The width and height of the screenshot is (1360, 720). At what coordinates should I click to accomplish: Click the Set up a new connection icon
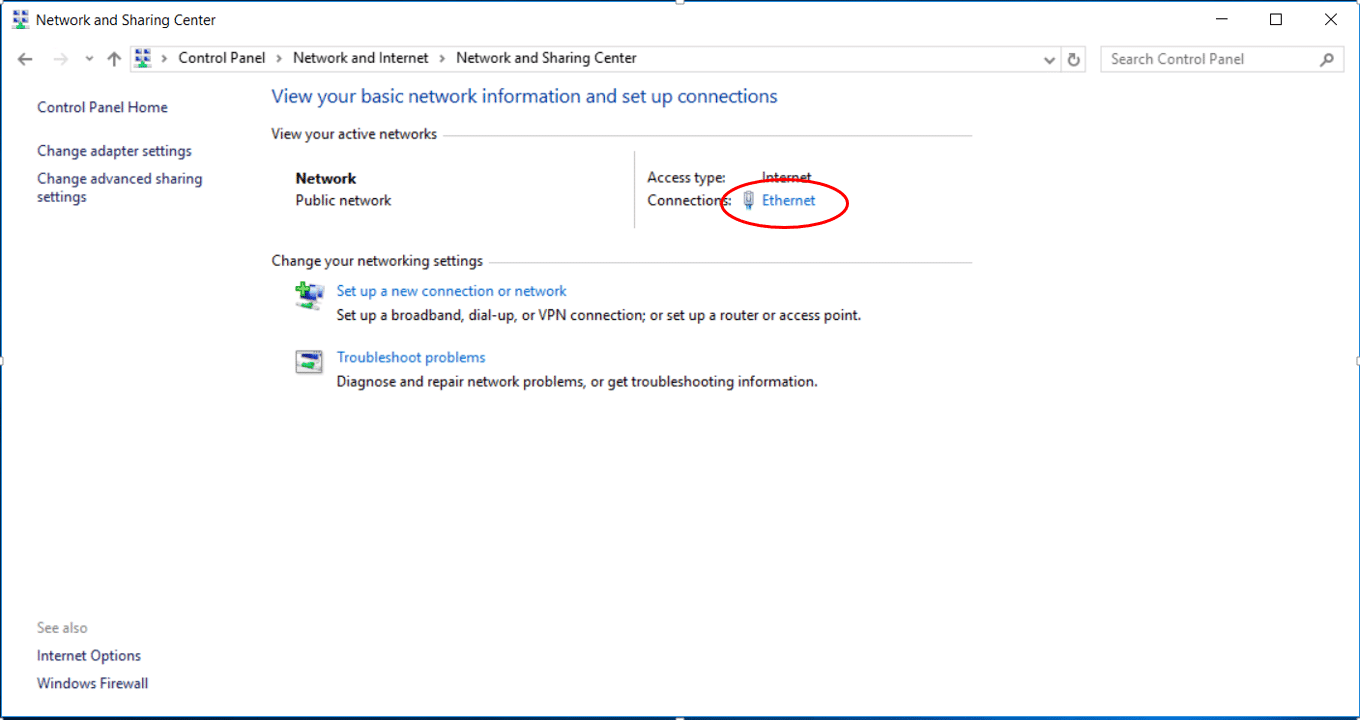(309, 296)
